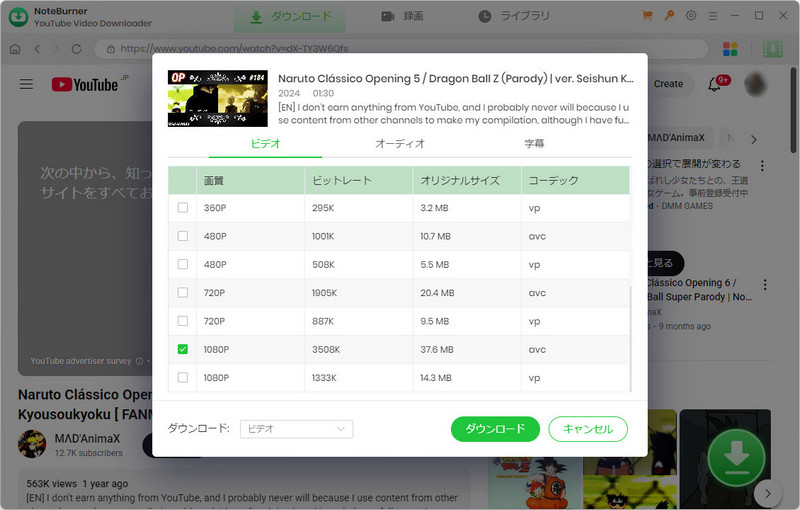Image resolution: width=800 pixels, height=510 pixels.
Task: Click the key register icon
Action: (669, 16)
